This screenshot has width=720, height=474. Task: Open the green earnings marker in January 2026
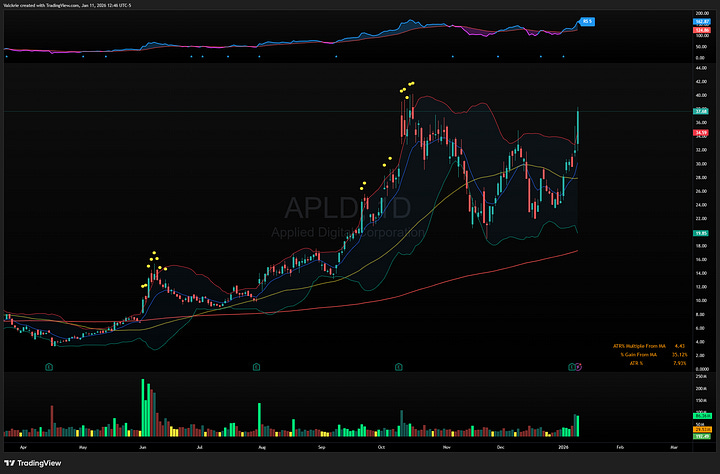[572, 367]
